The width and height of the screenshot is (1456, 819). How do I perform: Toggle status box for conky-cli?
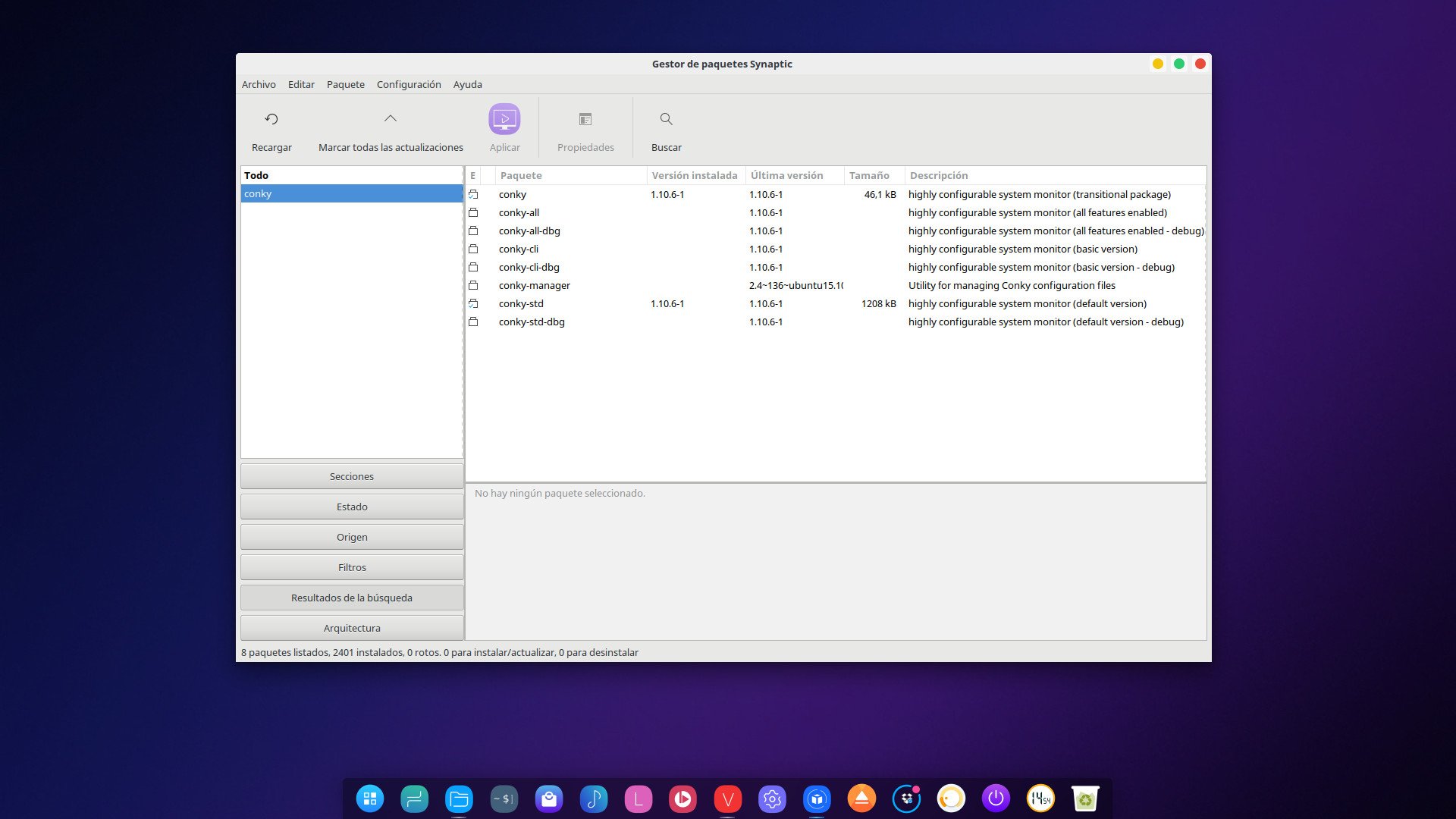coord(473,249)
